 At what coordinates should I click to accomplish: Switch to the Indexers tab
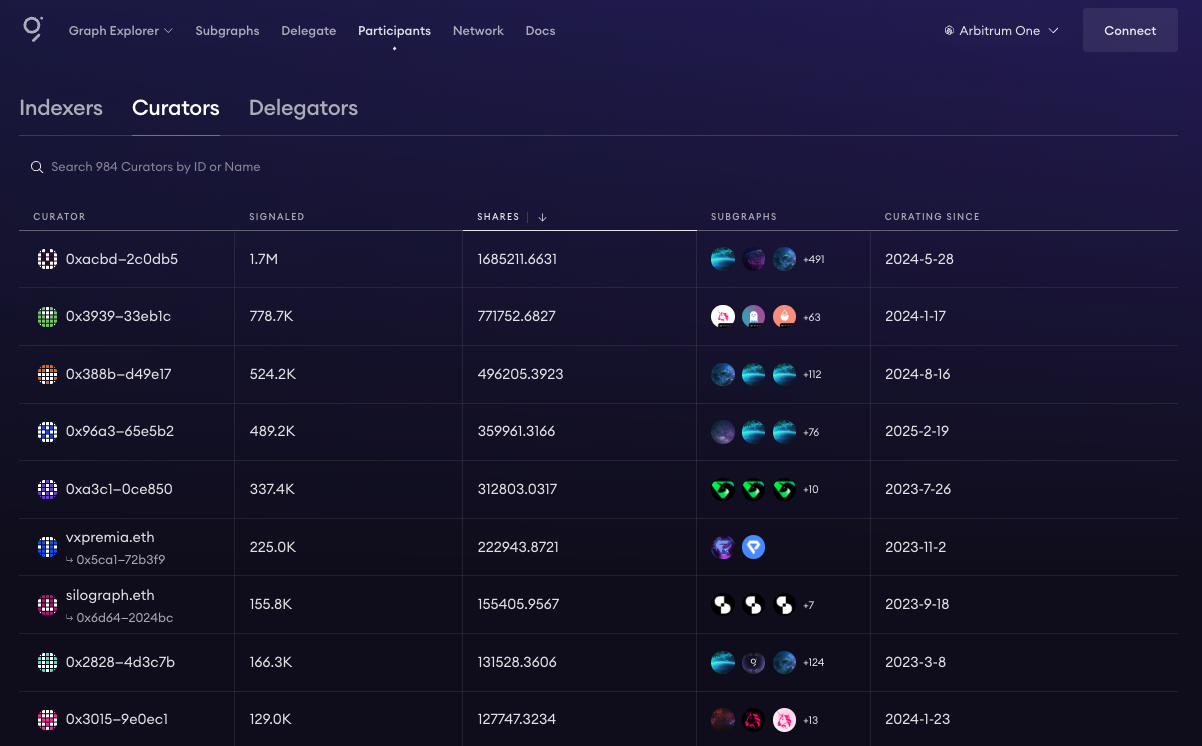pyautogui.click(x=61, y=108)
